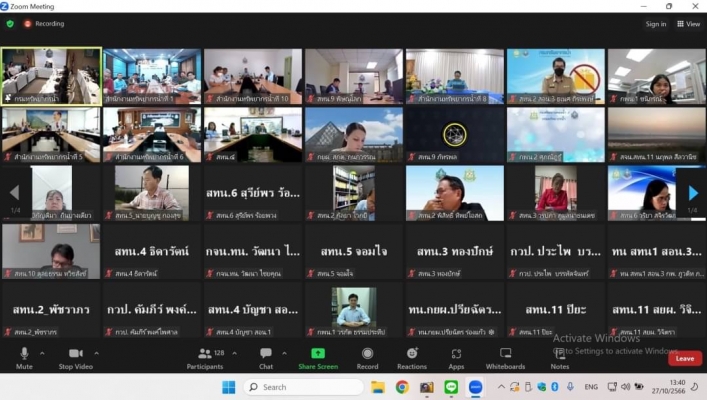This screenshot has width=707, height=400.
Task: Click Bluetooth icon in system tray
Action: 555,387
